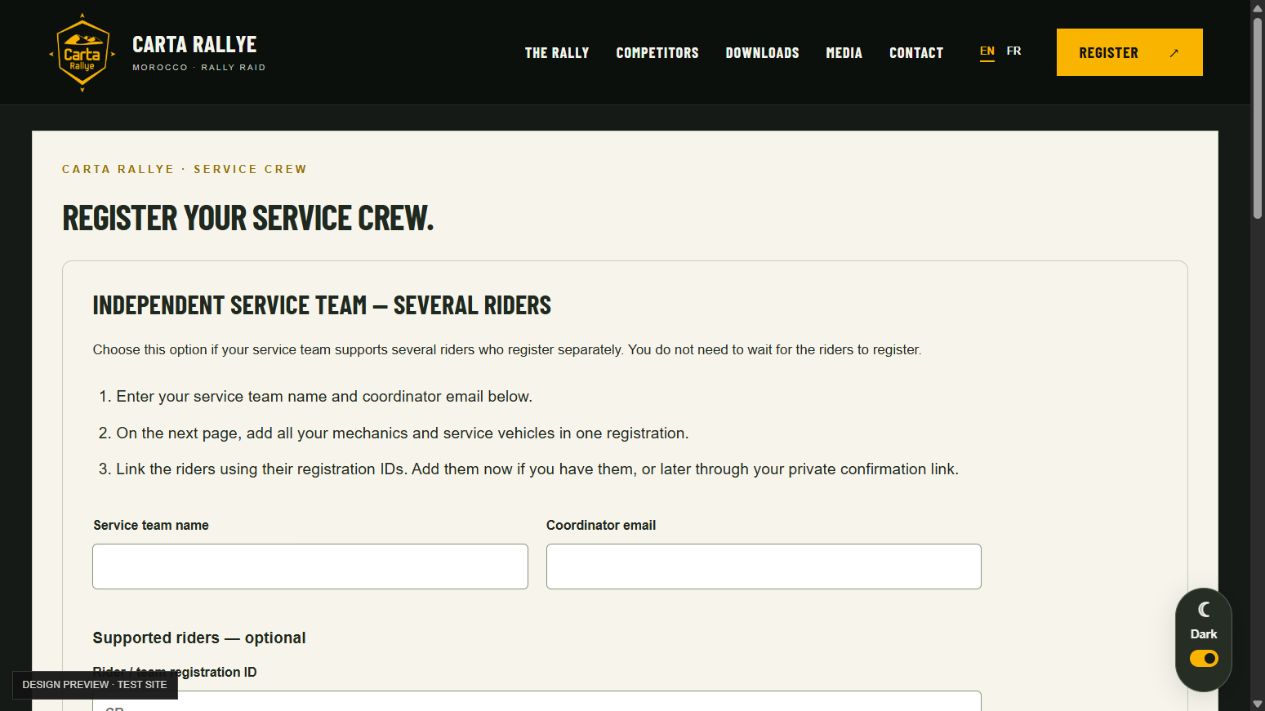The height and width of the screenshot is (711, 1265).
Task: Open the Competitors menu item
Action: (x=657, y=52)
